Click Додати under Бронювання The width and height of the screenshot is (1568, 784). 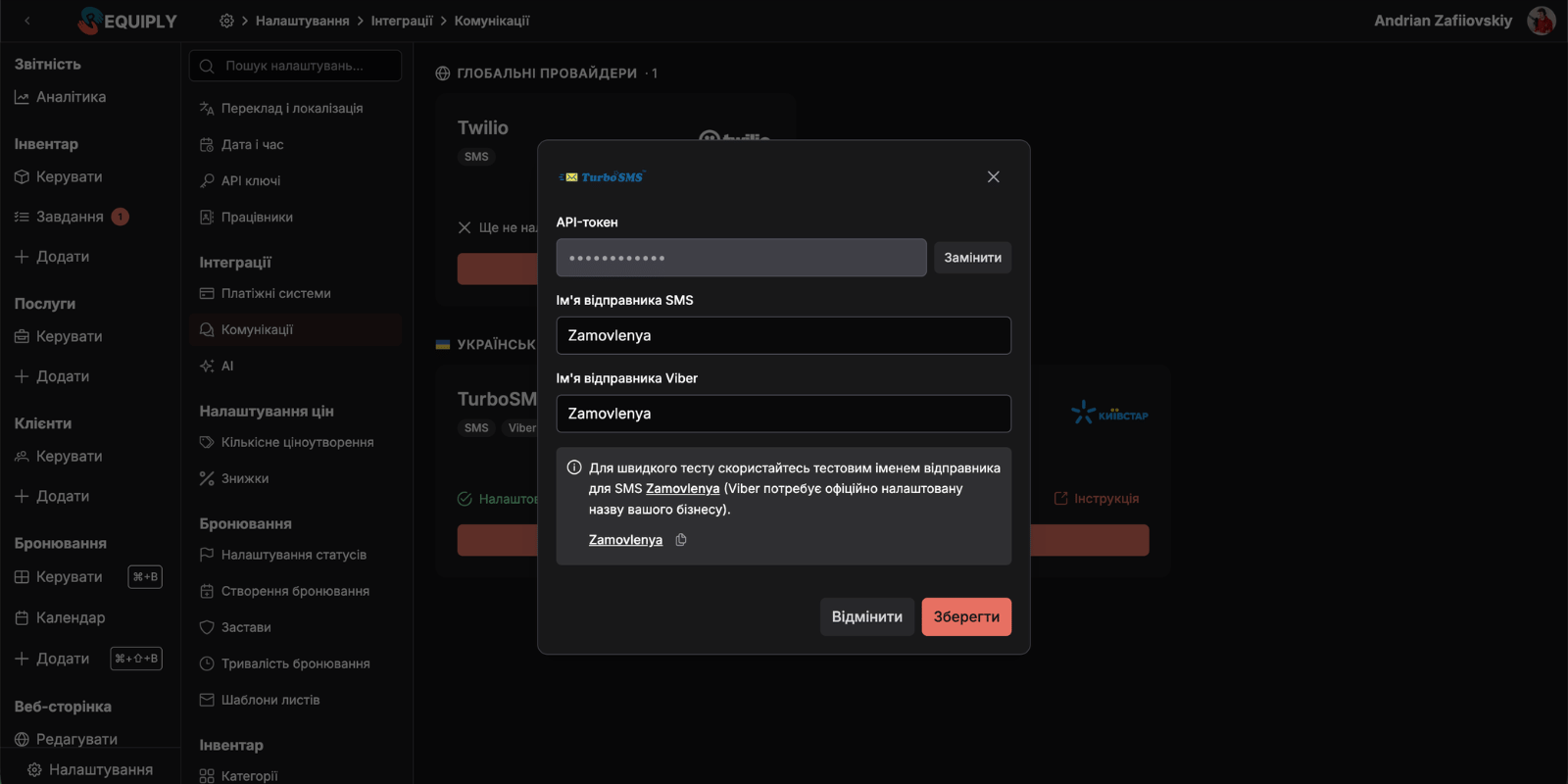tap(52, 659)
